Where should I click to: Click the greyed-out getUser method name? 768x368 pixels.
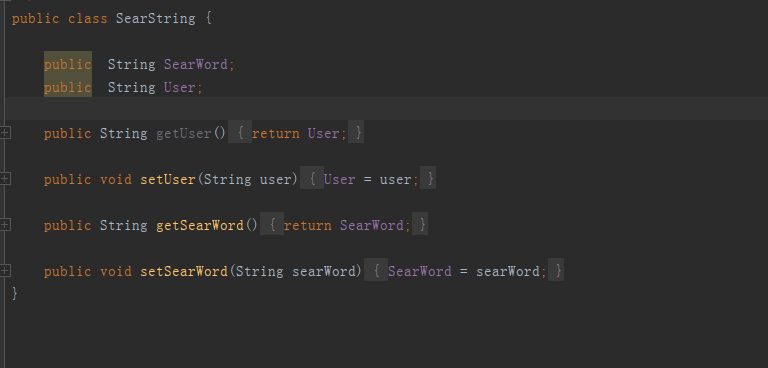point(184,133)
